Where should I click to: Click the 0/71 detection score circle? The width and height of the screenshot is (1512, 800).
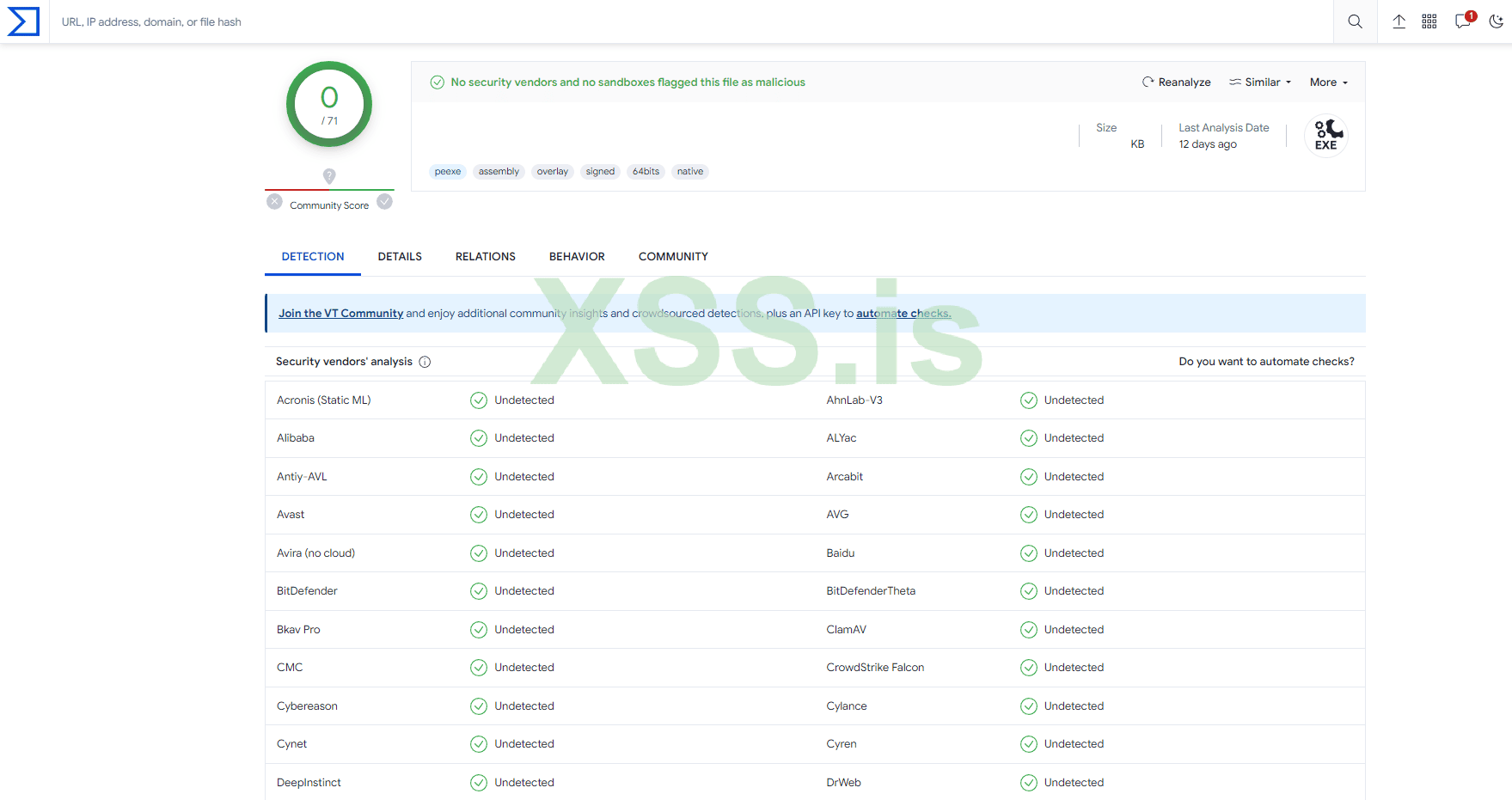tap(329, 104)
